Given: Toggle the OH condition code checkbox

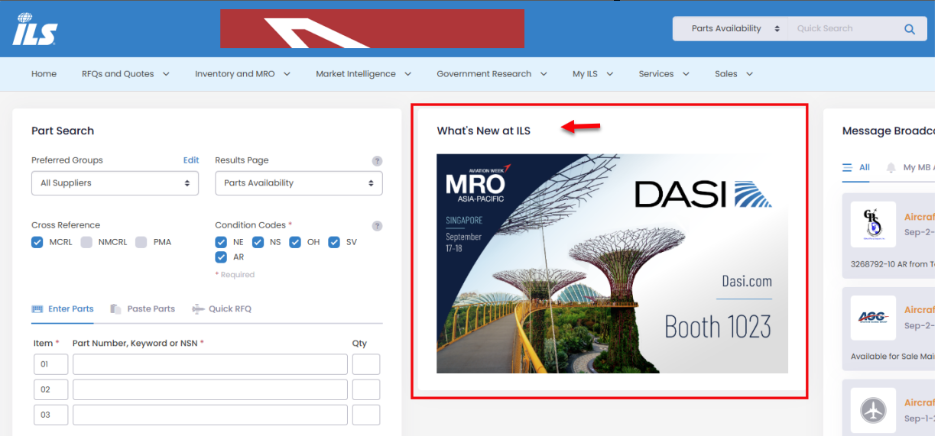Looking at the screenshot, I should 296,242.
